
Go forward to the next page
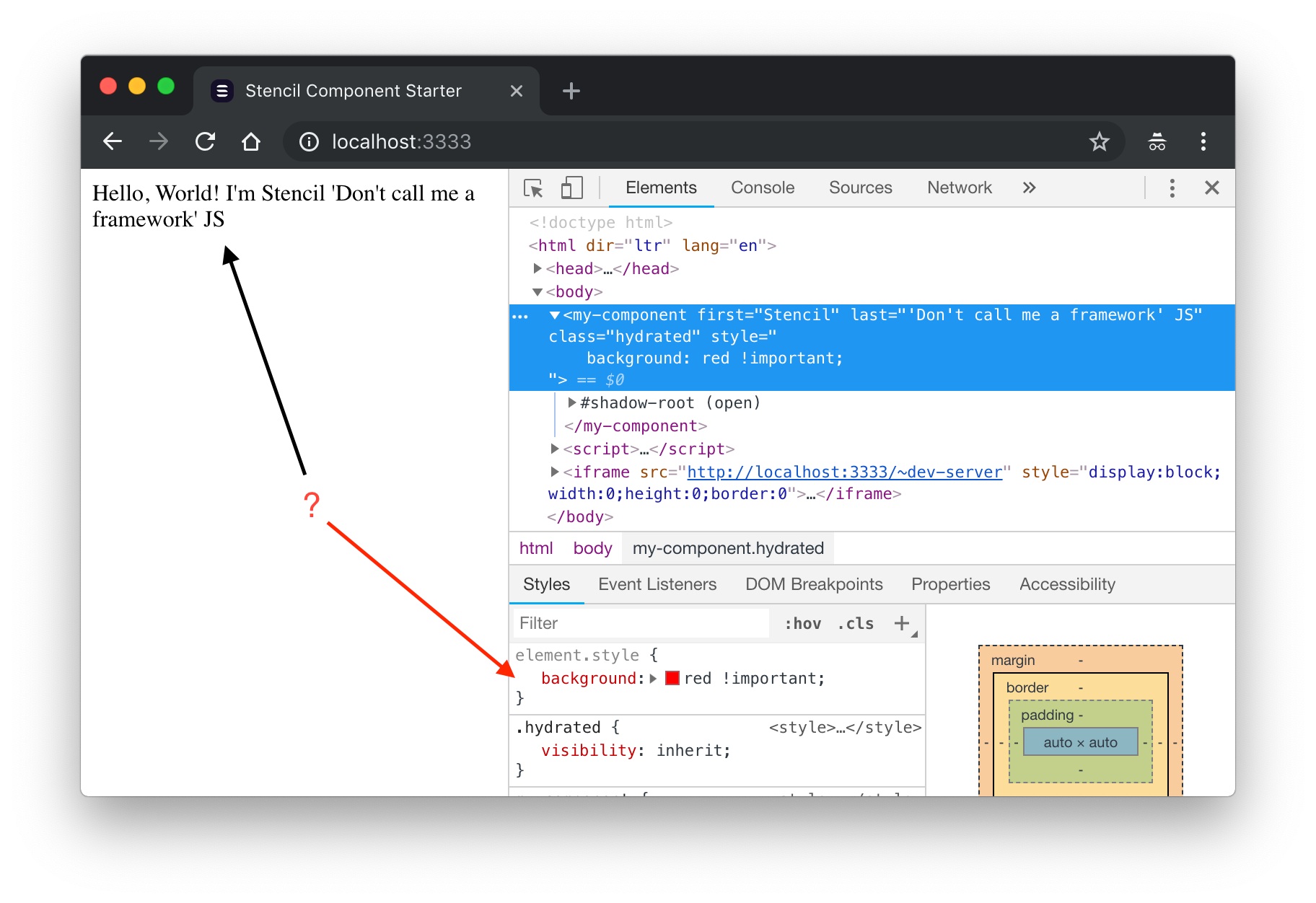(159, 141)
